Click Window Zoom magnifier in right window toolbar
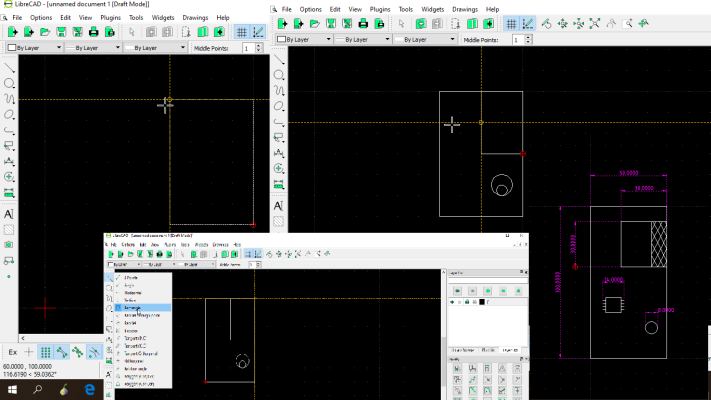 [x=627, y=24]
